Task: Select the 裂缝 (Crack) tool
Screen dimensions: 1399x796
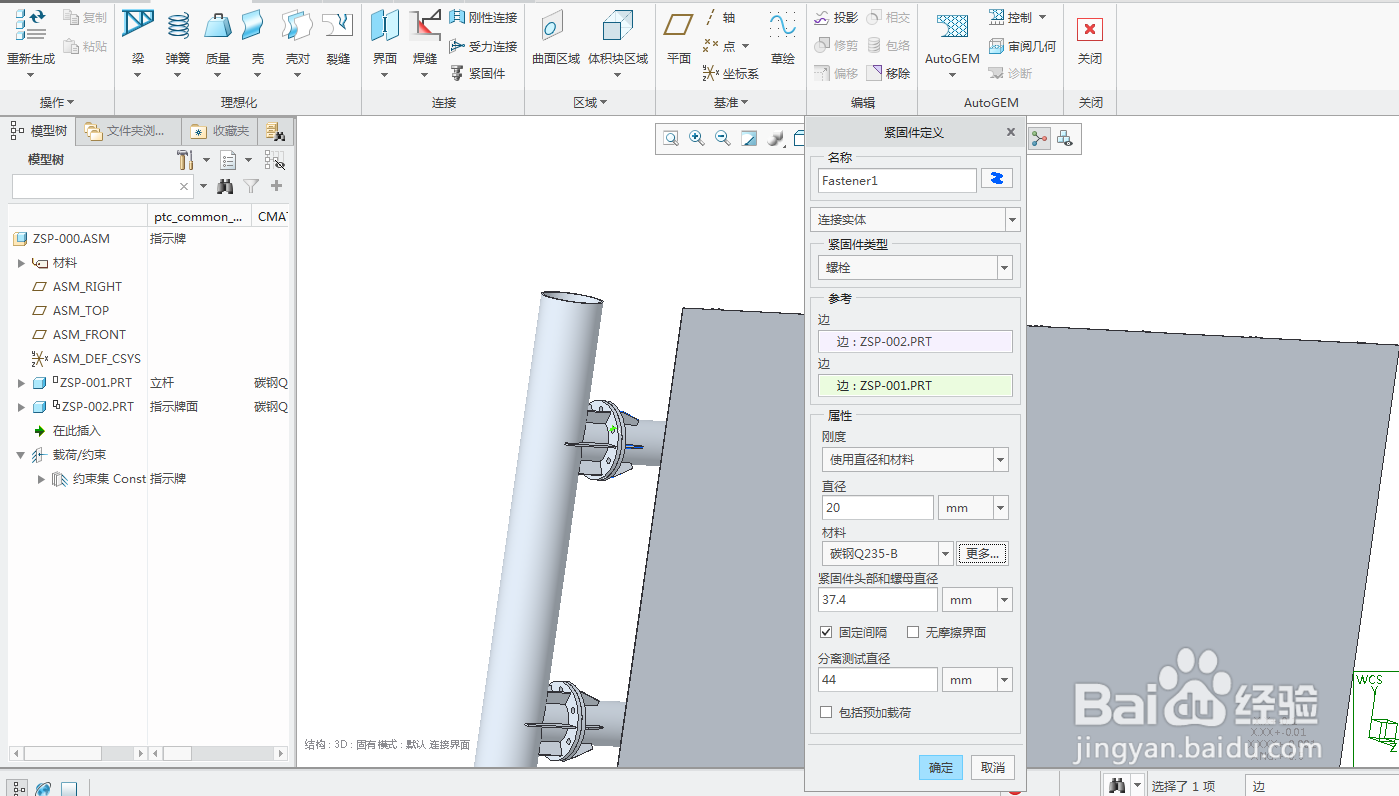Action: pos(338,24)
